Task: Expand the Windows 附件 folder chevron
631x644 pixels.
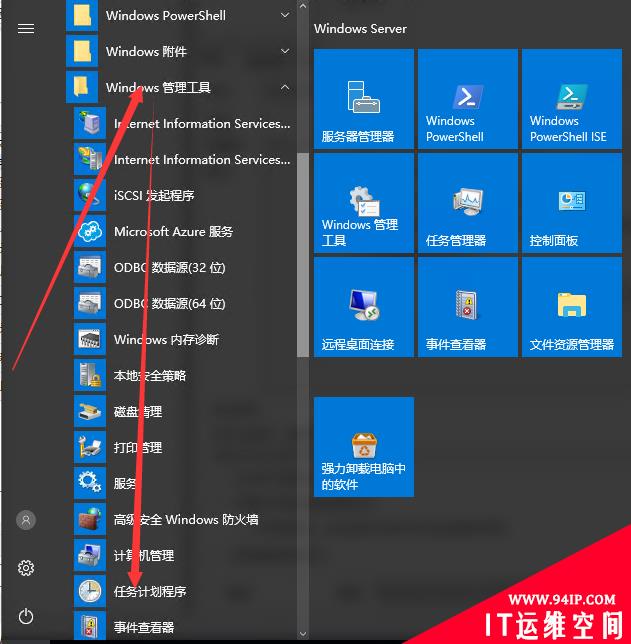Action: coord(285,51)
